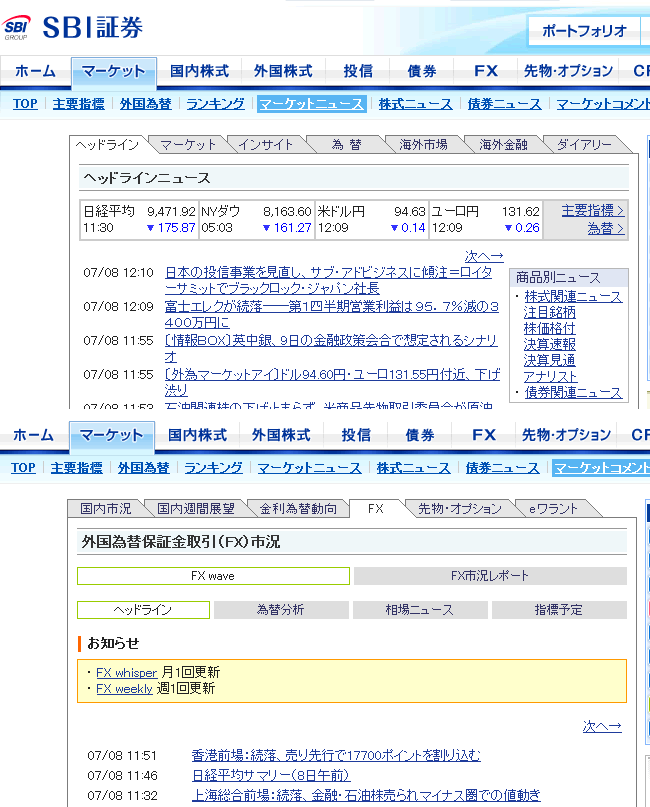Select 債券 in the upper main navigation bar

pos(421,71)
